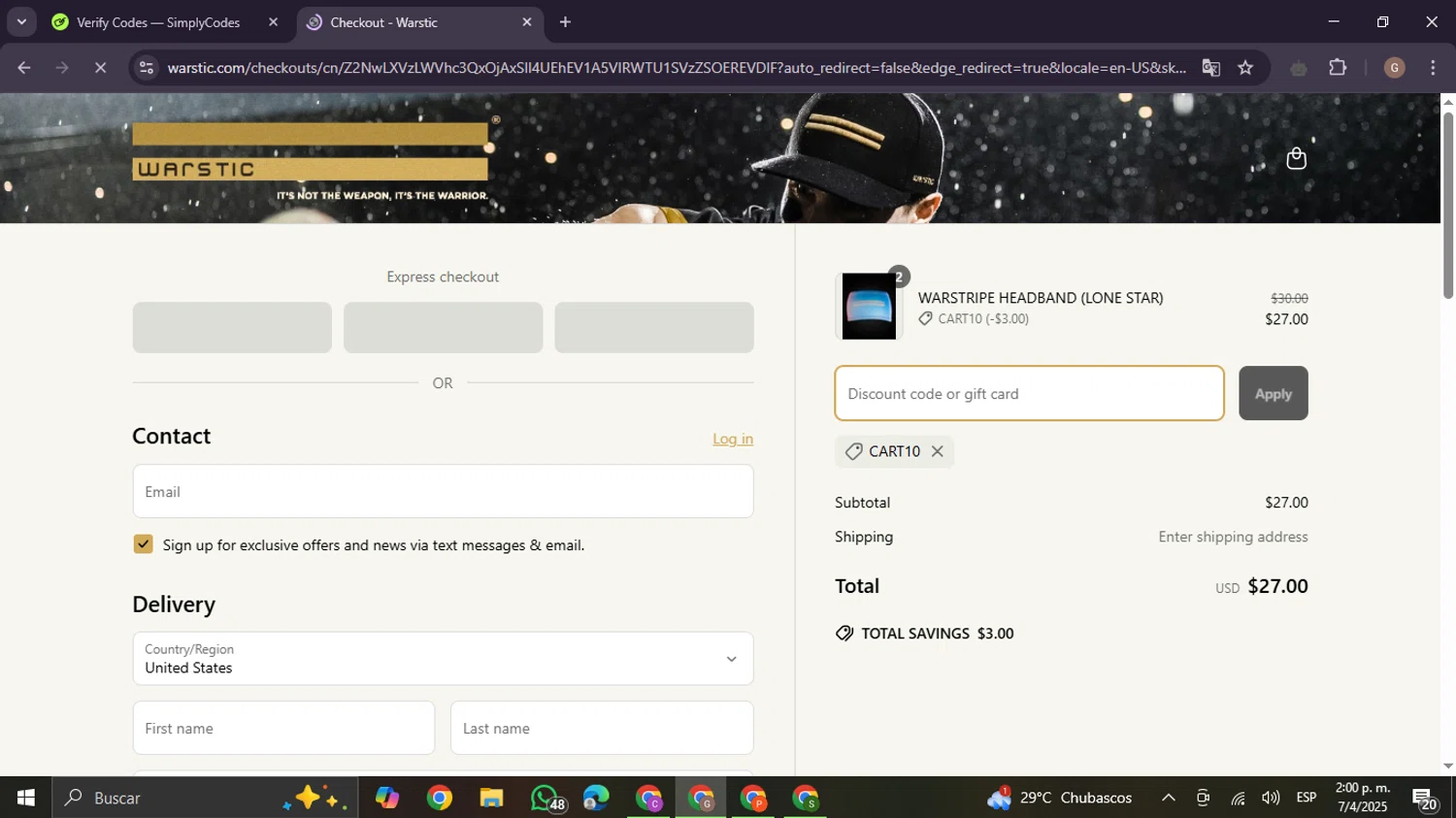This screenshot has height=818, width=1456.
Task: Open WhatsApp from the taskbar
Action: (x=546, y=798)
